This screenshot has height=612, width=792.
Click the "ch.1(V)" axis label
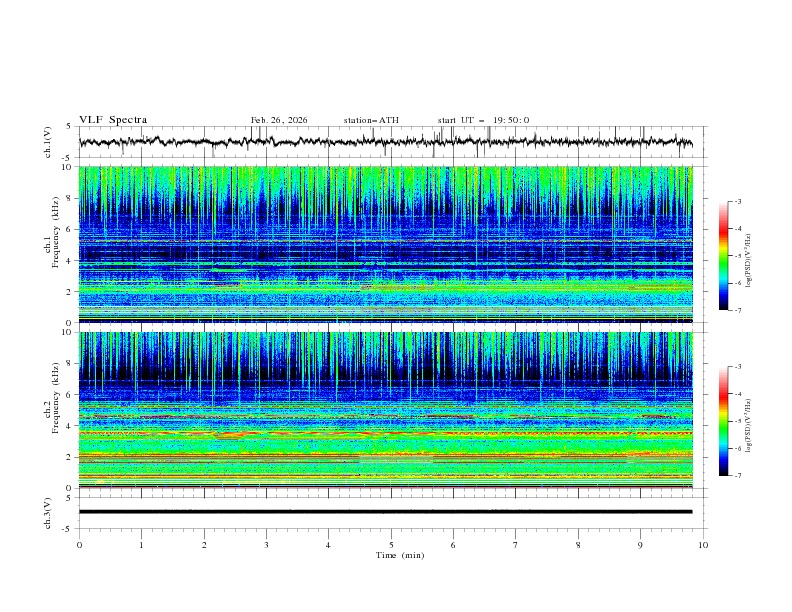click(x=48, y=142)
